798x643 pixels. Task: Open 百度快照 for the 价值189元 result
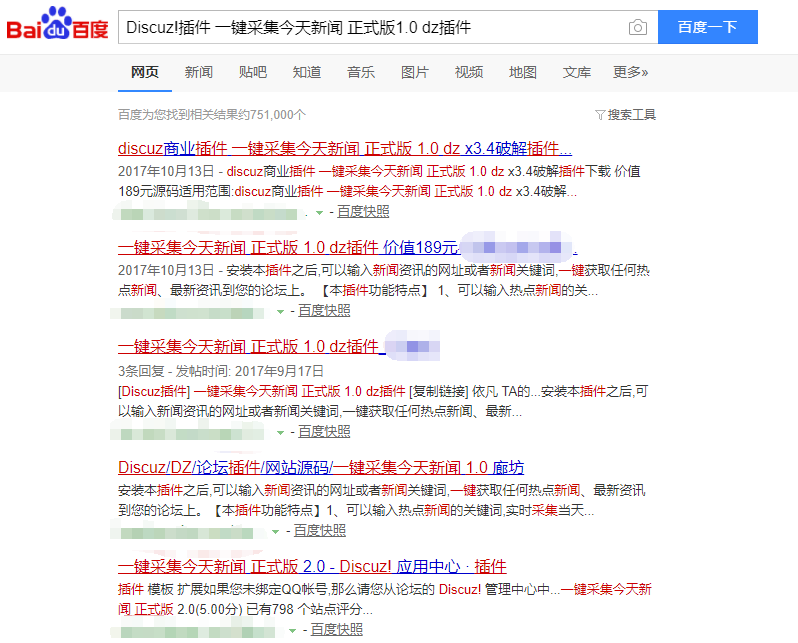(x=324, y=311)
